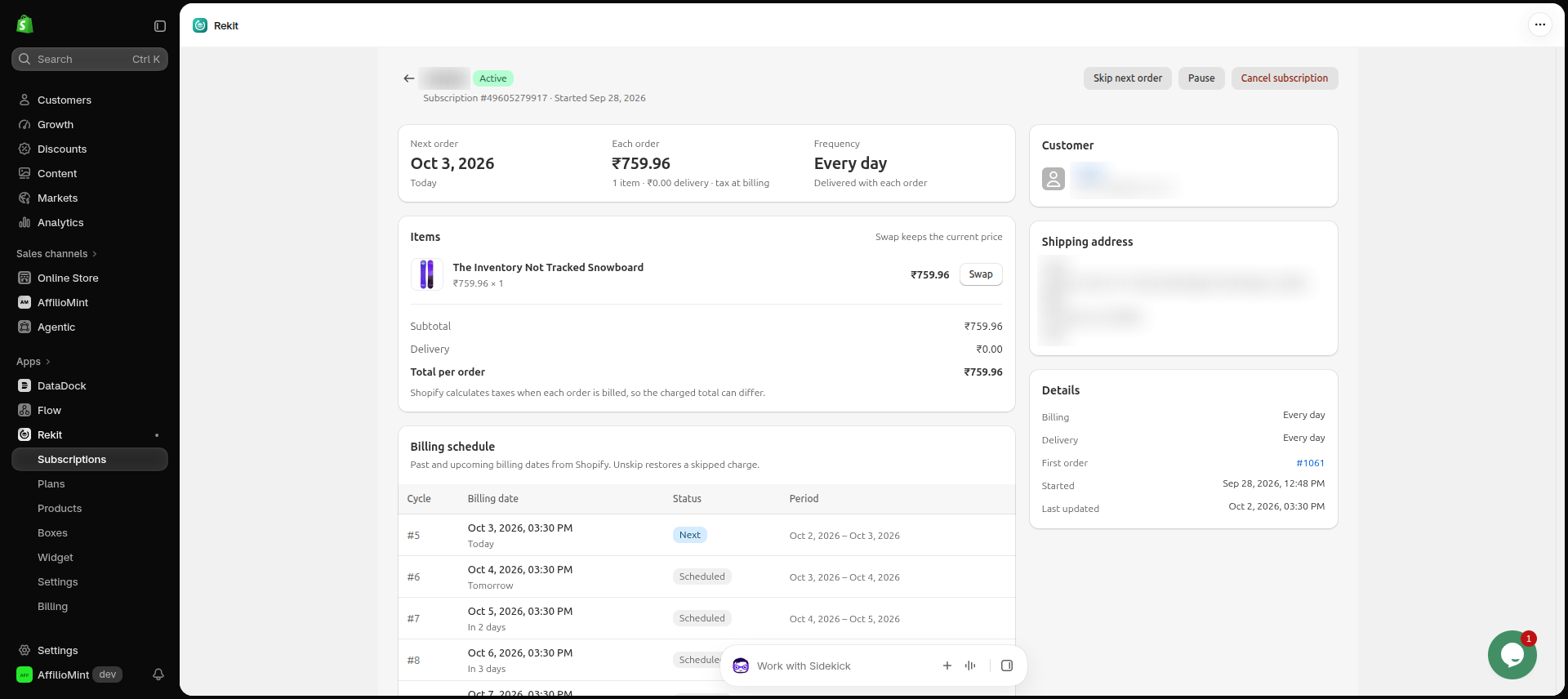Expand the Sales channels section
This screenshot has width=1568, height=699.
coord(56,254)
